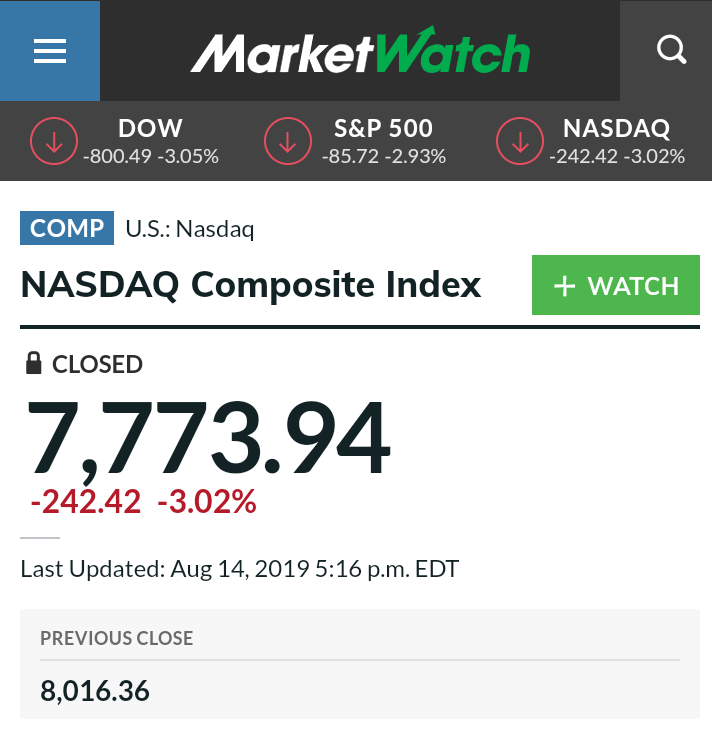This screenshot has width=712, height=731.
Task: Click the red -3.02% percent change
Action: pos(207,502)
